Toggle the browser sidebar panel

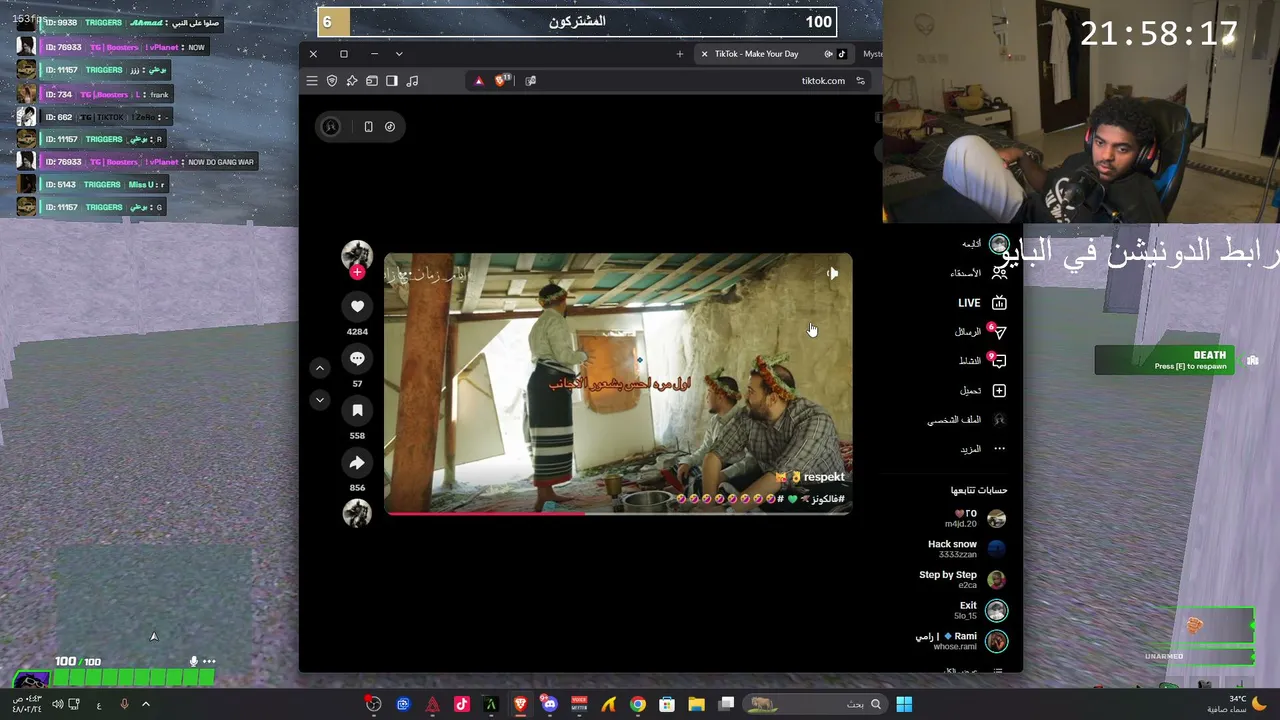tap(392, 81)
